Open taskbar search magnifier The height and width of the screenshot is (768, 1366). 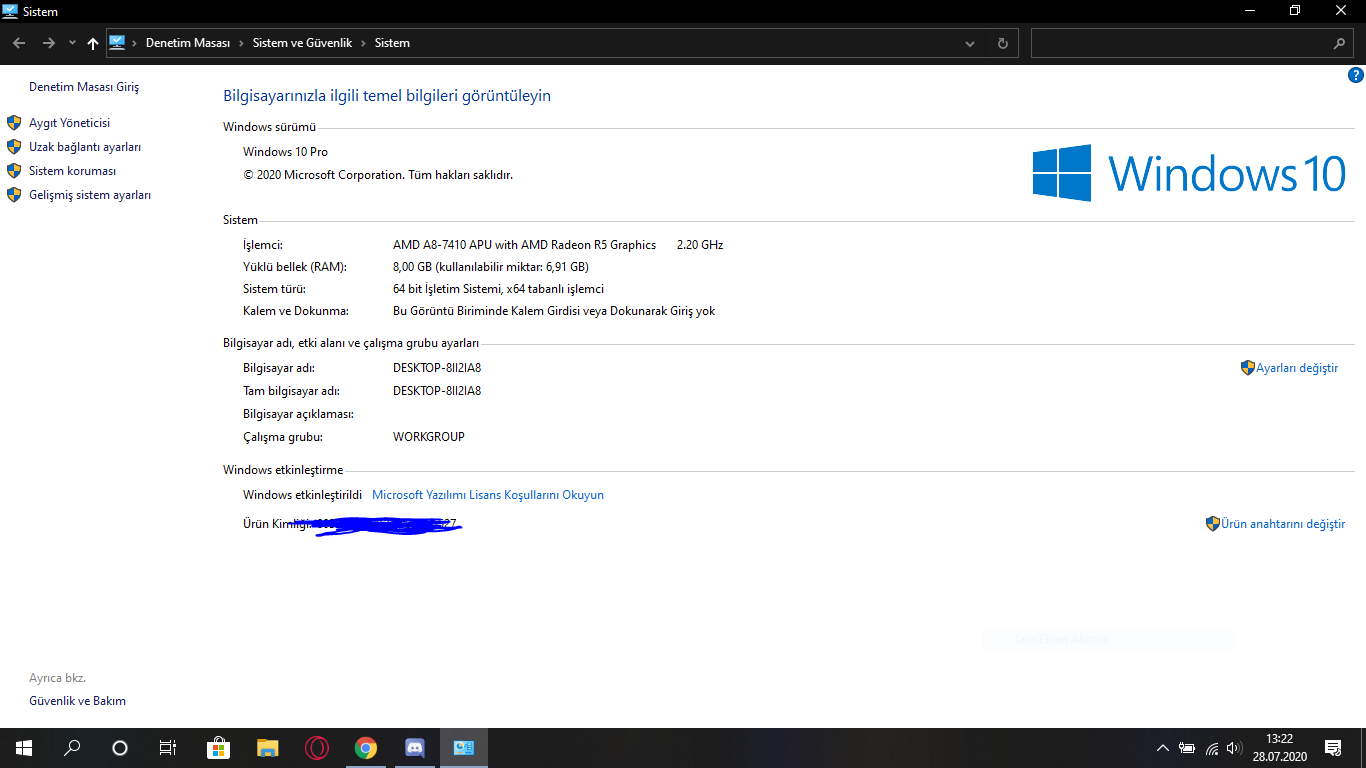pyautogui.click(x=72, y=747)
